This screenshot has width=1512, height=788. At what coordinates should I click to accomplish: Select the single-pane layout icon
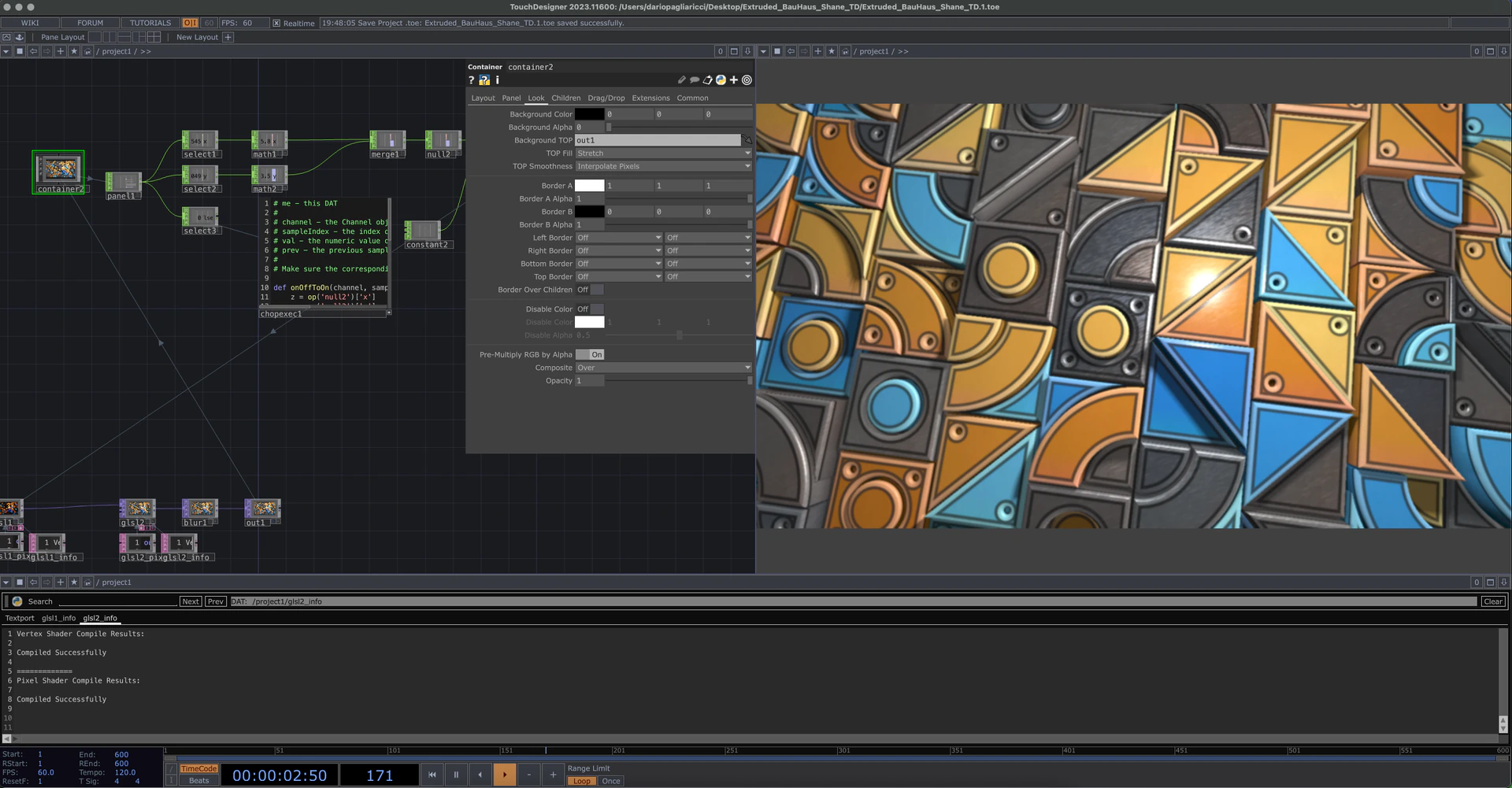94,37
